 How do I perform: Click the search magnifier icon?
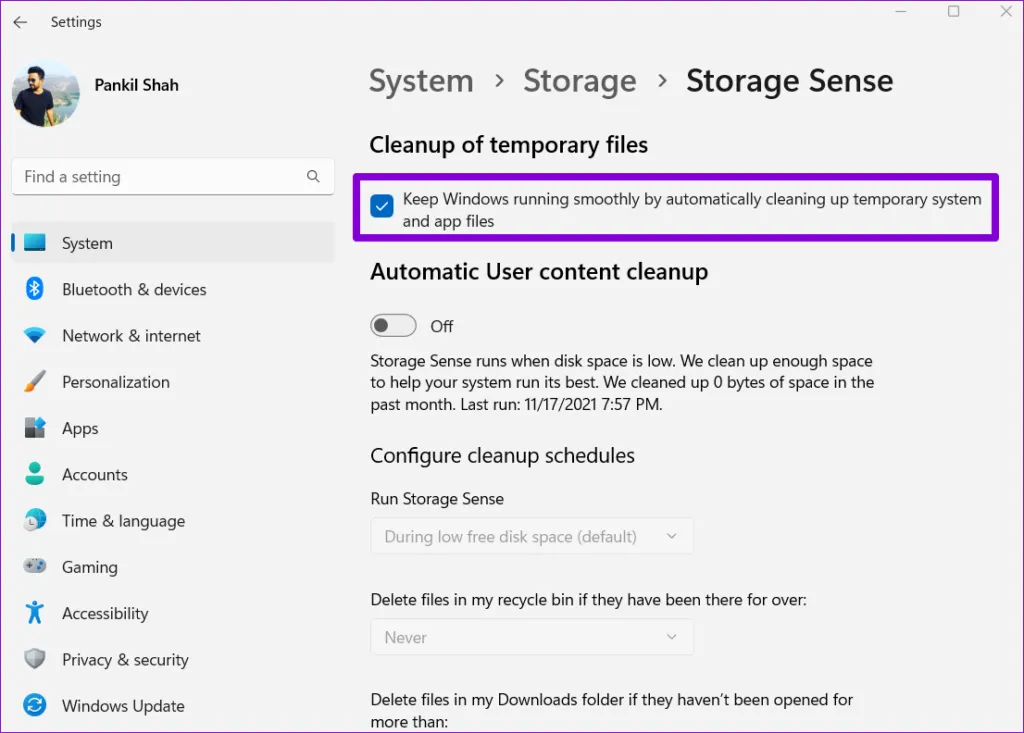click(x=314, y=177)
